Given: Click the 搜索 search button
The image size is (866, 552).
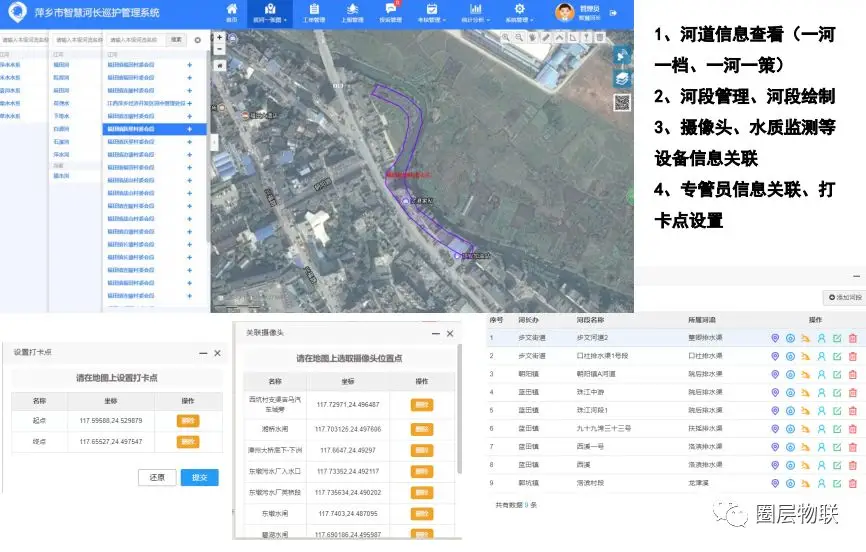Looking at the screenshot, I should 176,40.
